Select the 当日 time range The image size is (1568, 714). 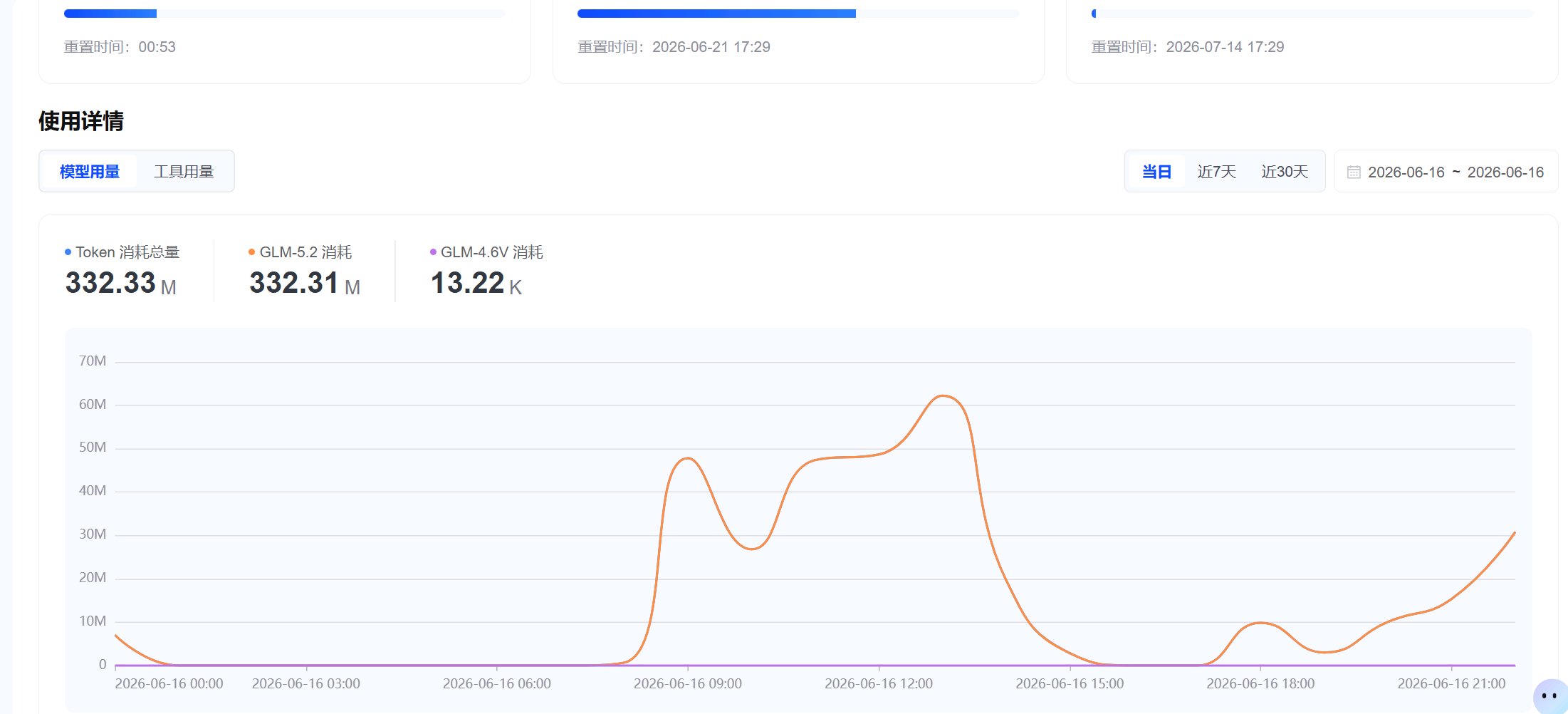coord(1156,172)
